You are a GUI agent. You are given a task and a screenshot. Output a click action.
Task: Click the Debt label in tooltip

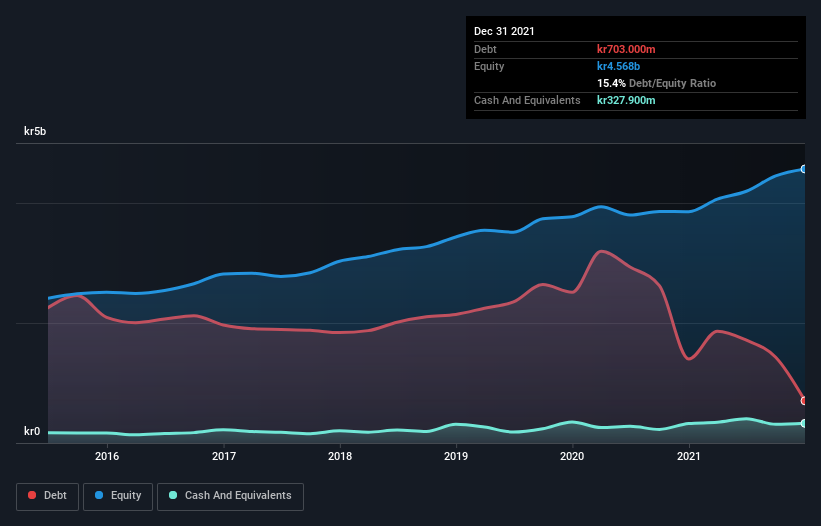pyautogui.click(x=485, y=49)
